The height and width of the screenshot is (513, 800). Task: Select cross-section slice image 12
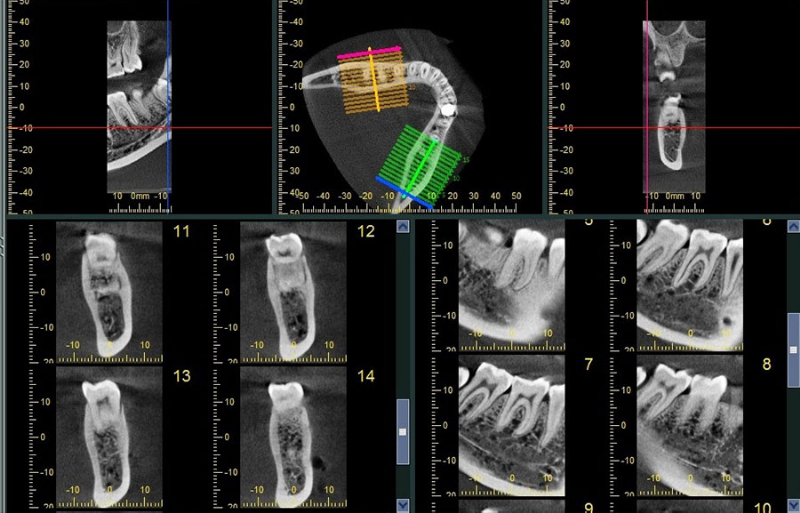pyautogui.click(x=293, y=291)
